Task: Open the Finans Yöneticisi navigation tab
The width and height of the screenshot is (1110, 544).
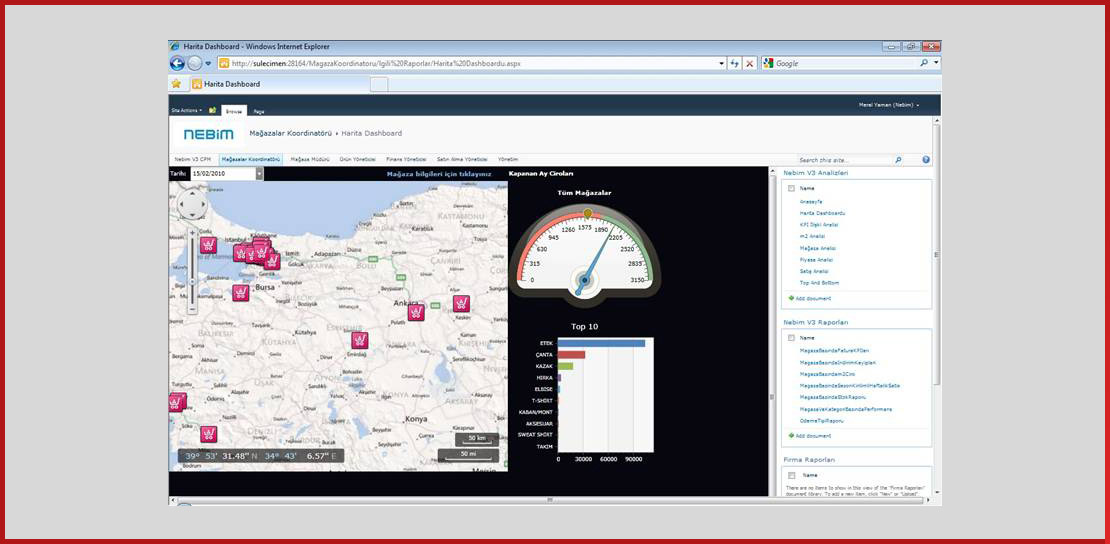Action: click(406, 159)
